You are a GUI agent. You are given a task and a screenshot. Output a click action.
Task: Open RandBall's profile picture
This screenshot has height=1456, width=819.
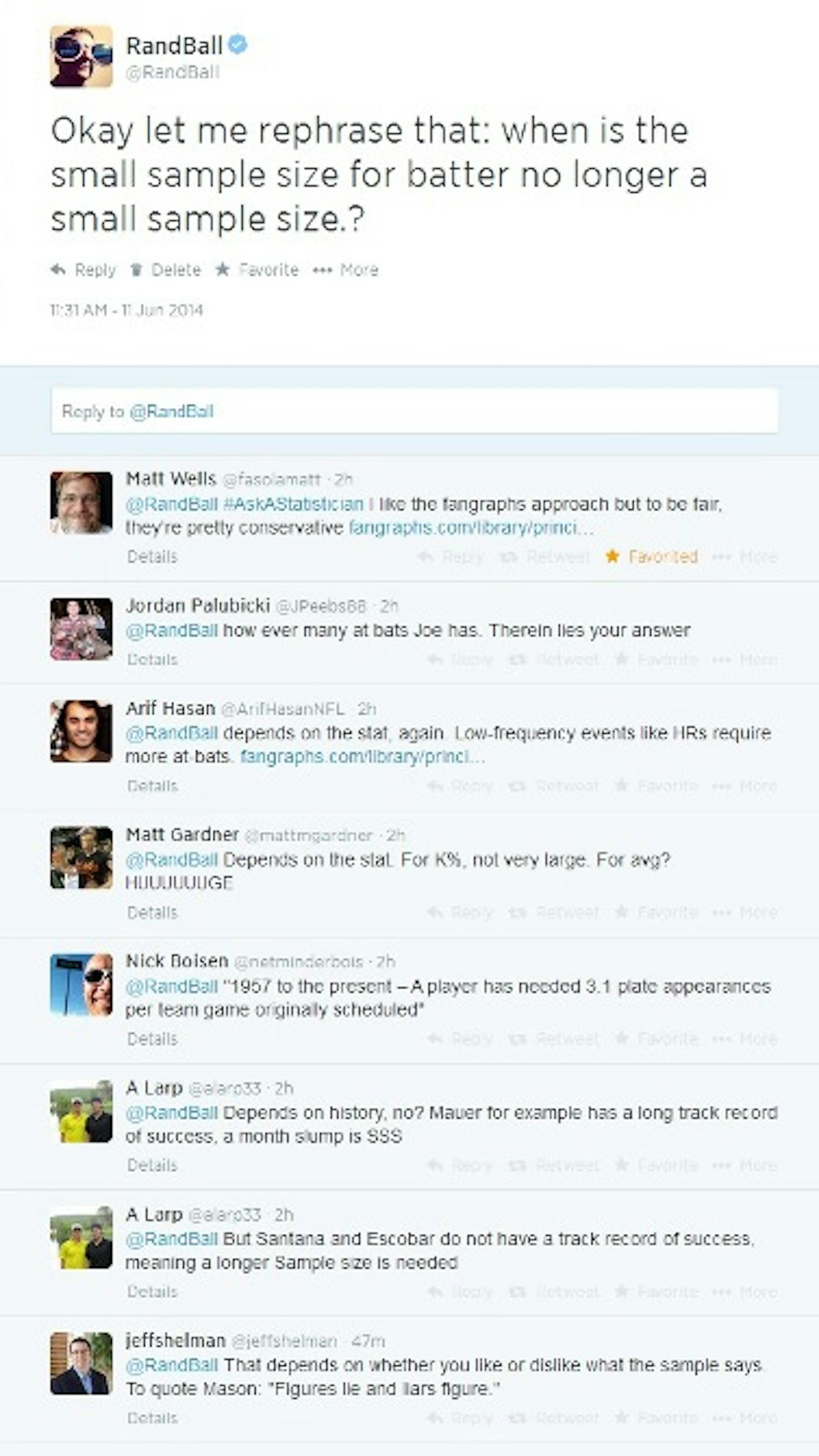tap(82, 57)
